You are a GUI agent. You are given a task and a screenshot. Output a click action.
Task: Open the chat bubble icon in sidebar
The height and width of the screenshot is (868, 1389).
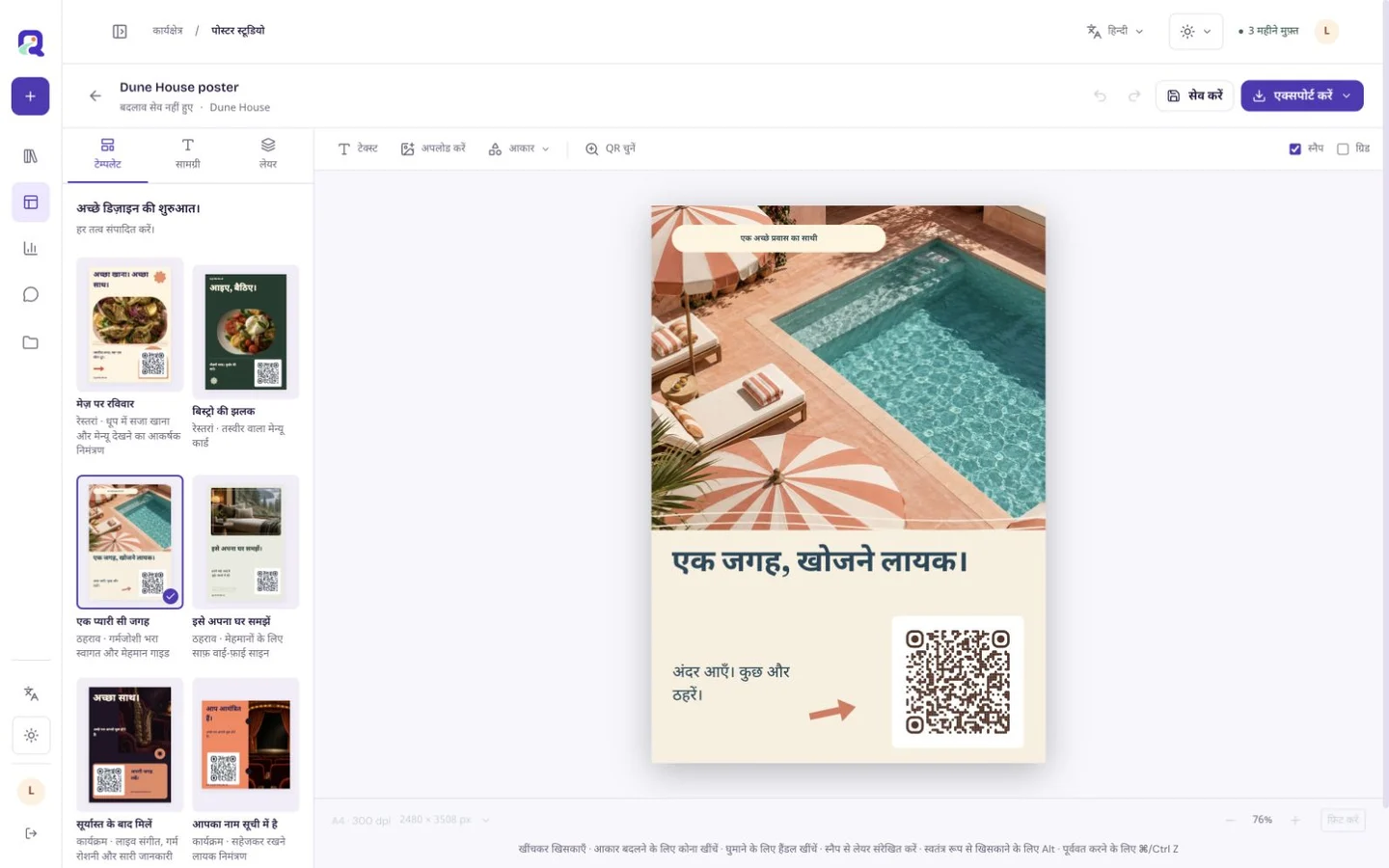31,295
